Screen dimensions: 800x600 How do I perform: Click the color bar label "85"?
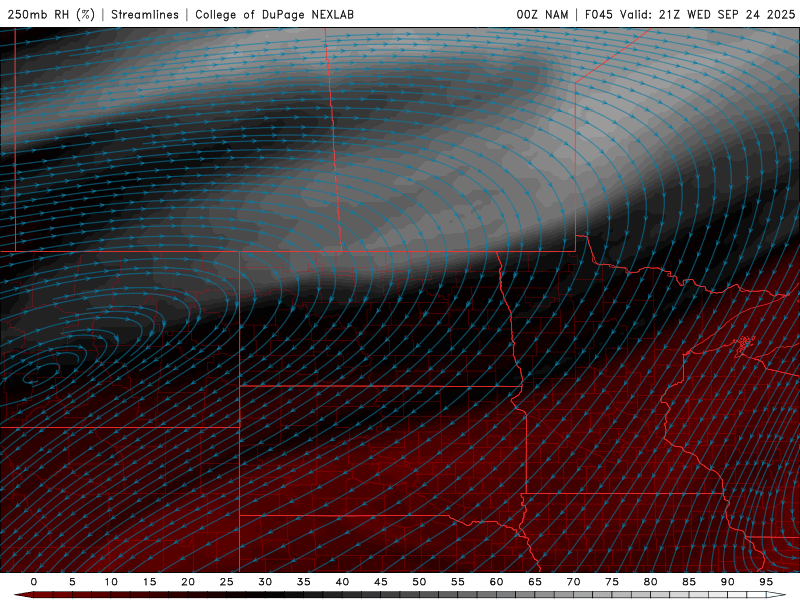click(689, 582)
